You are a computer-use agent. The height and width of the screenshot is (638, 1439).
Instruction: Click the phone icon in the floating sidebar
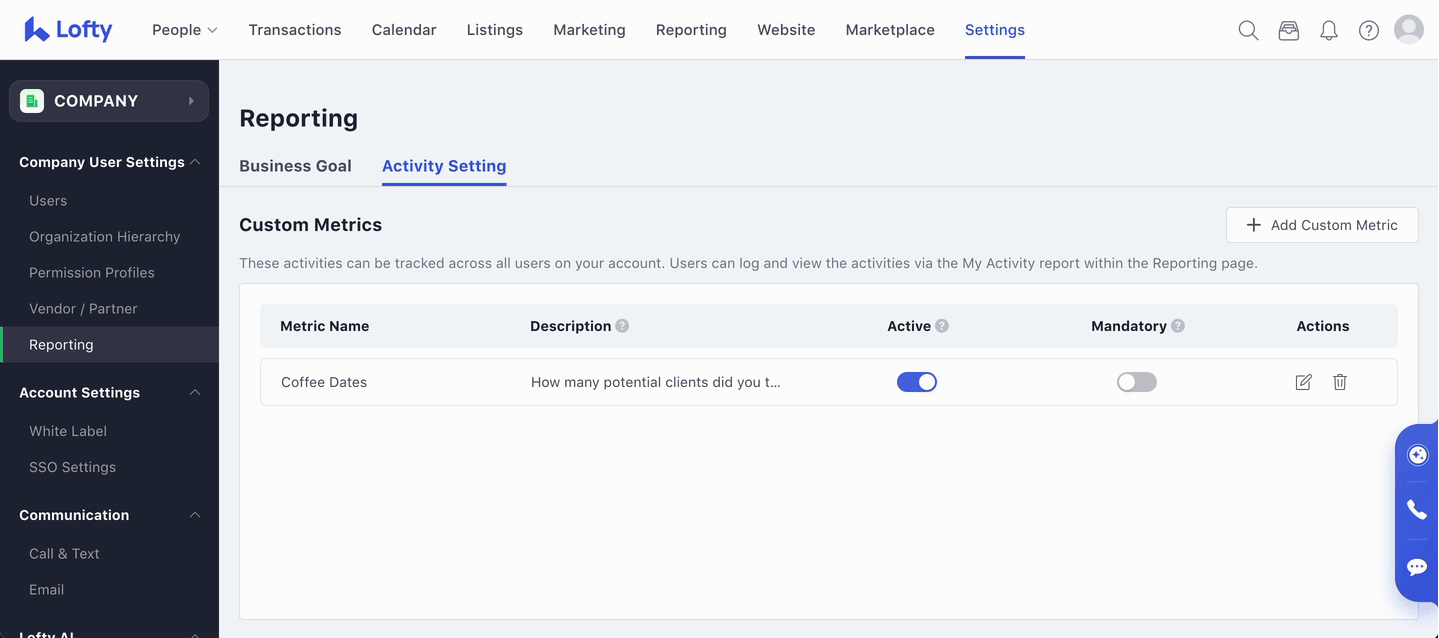click(x=1416, y=510)
